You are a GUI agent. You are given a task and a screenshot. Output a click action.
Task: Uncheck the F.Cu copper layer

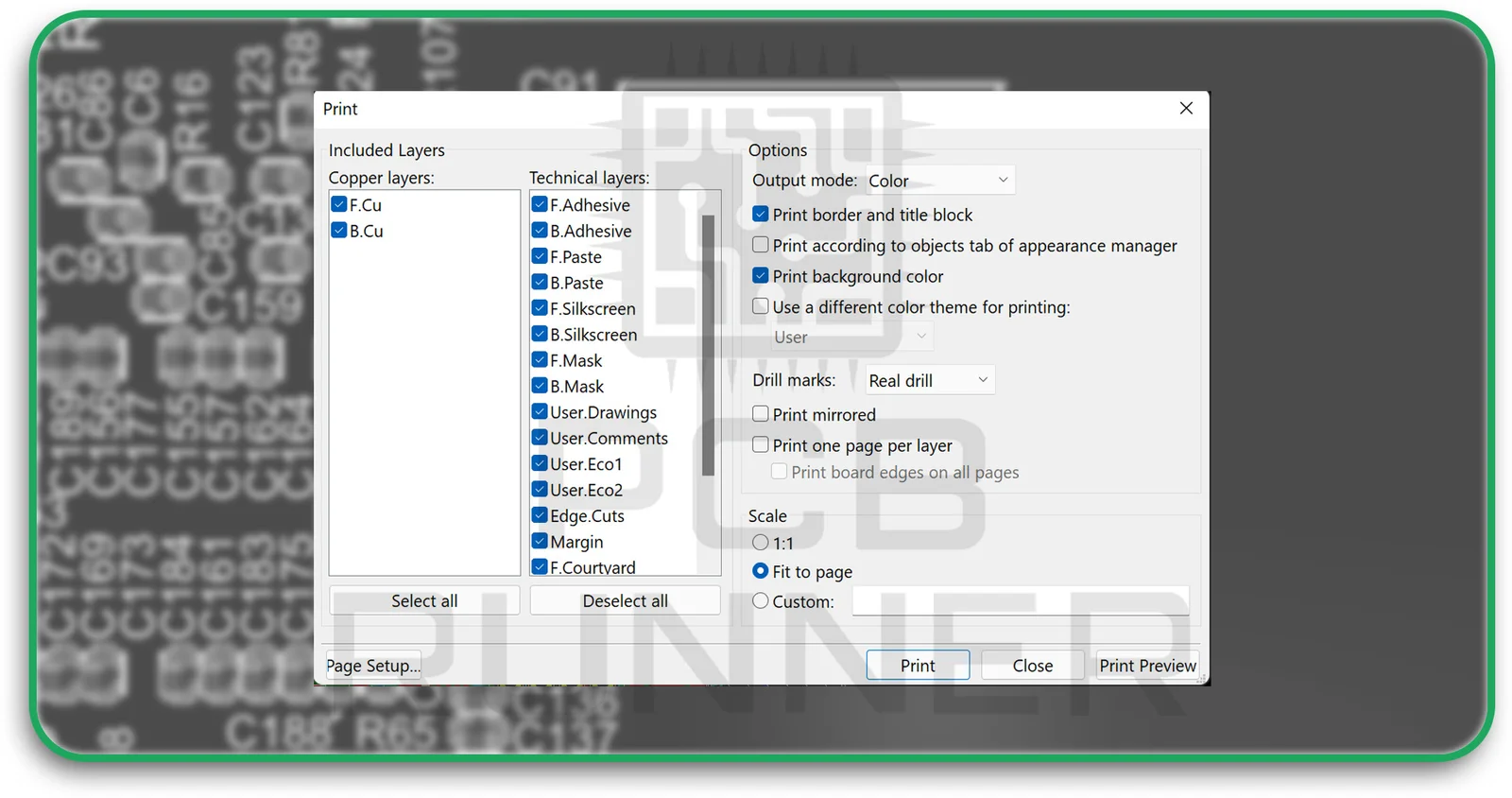(x=339, y=204)
